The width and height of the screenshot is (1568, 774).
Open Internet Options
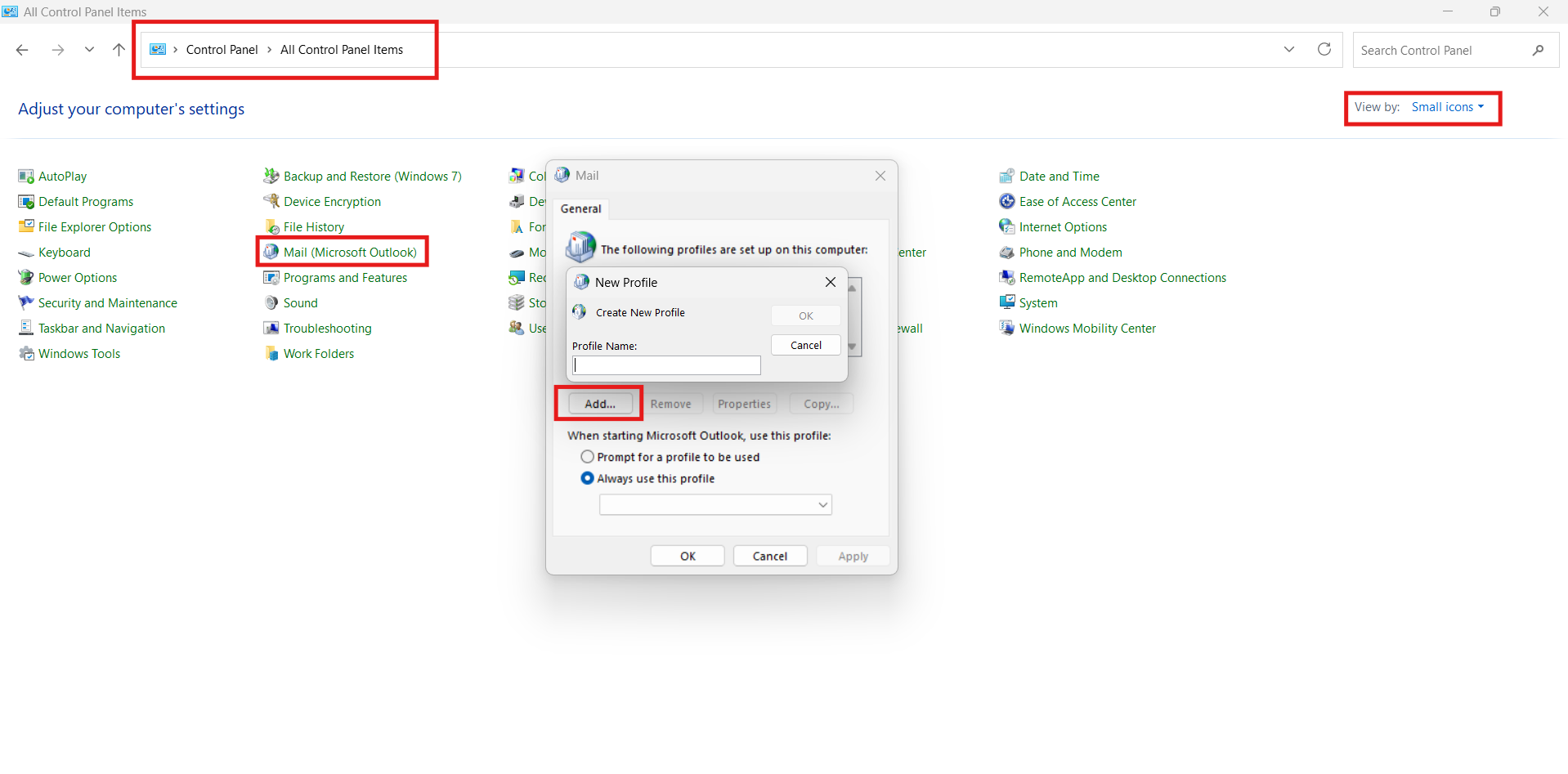[x=1063, y=226]
